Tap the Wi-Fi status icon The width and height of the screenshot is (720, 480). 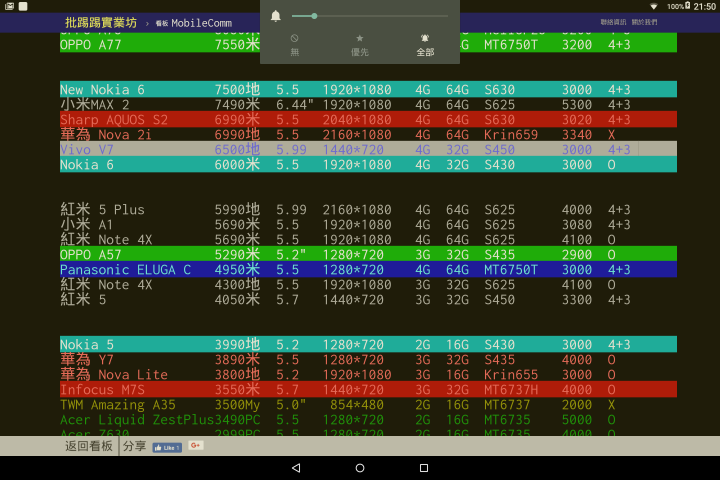point(653,6)
